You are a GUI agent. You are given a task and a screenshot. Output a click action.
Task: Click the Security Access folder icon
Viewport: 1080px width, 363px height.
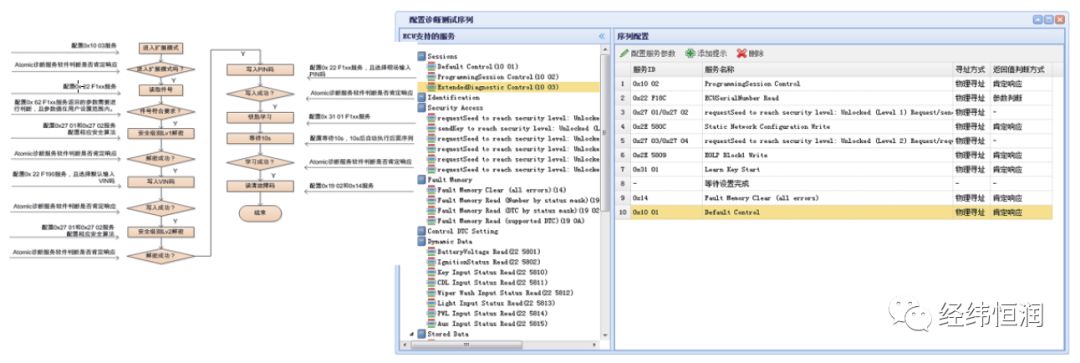[x=421, y=107]
